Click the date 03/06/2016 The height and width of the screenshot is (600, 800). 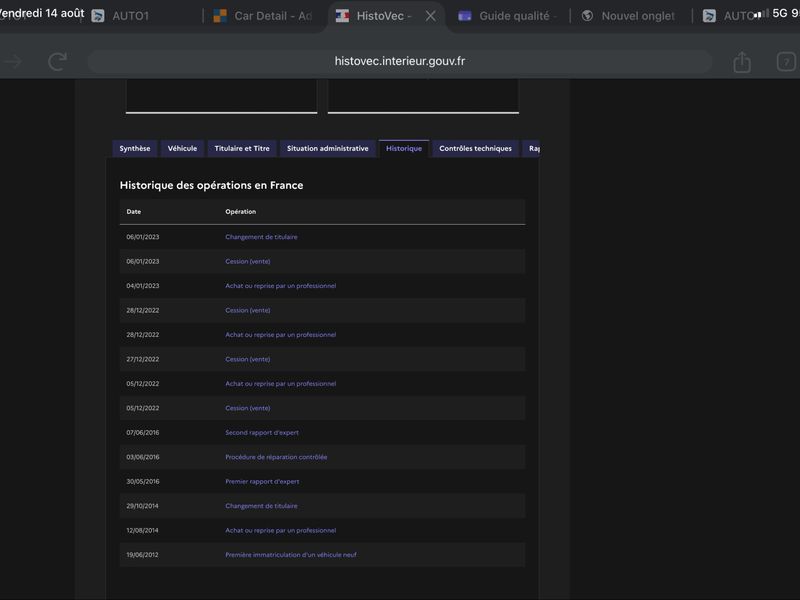[143, 457]
